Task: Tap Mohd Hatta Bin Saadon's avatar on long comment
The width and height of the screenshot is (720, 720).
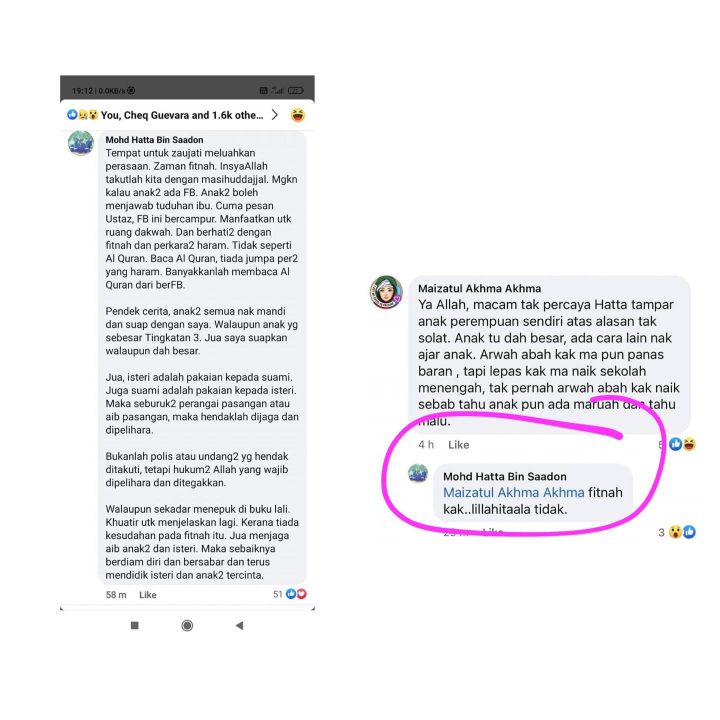Action: [x=81, y=143]
